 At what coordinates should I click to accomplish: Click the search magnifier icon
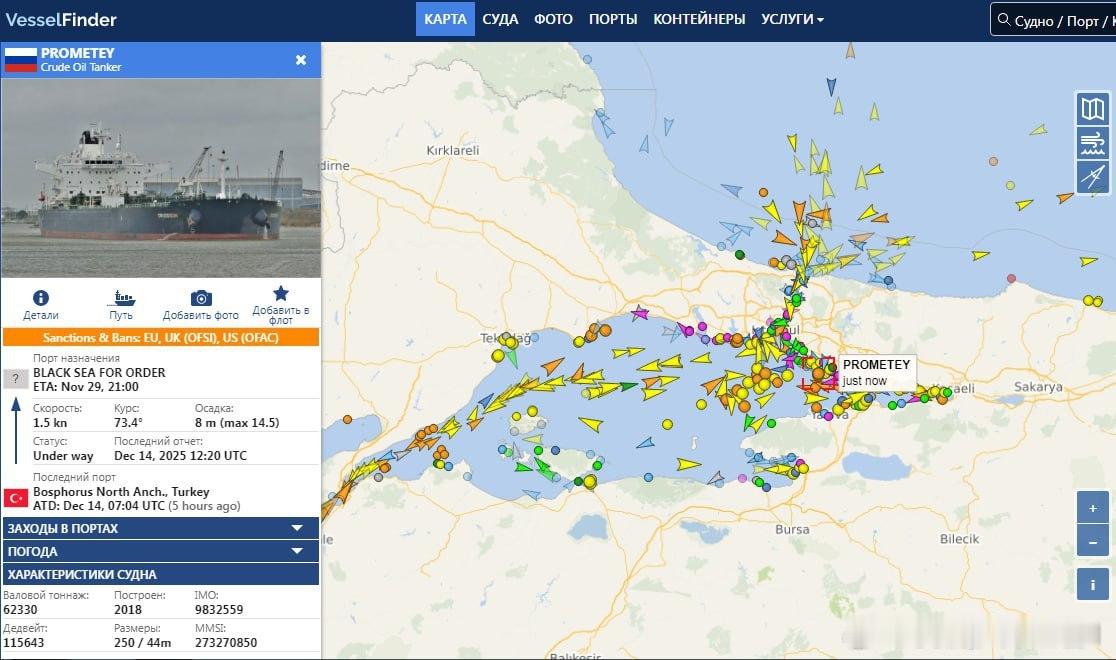tap(1004, 20)
